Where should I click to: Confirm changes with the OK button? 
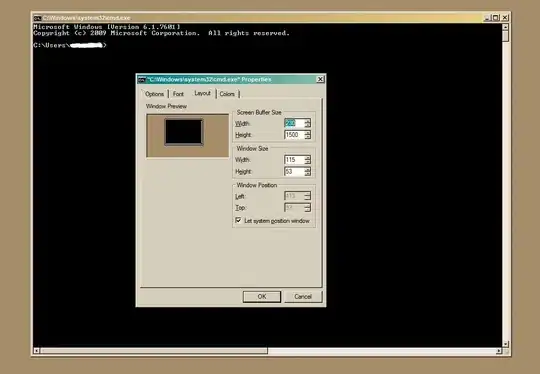coord(262,297)
